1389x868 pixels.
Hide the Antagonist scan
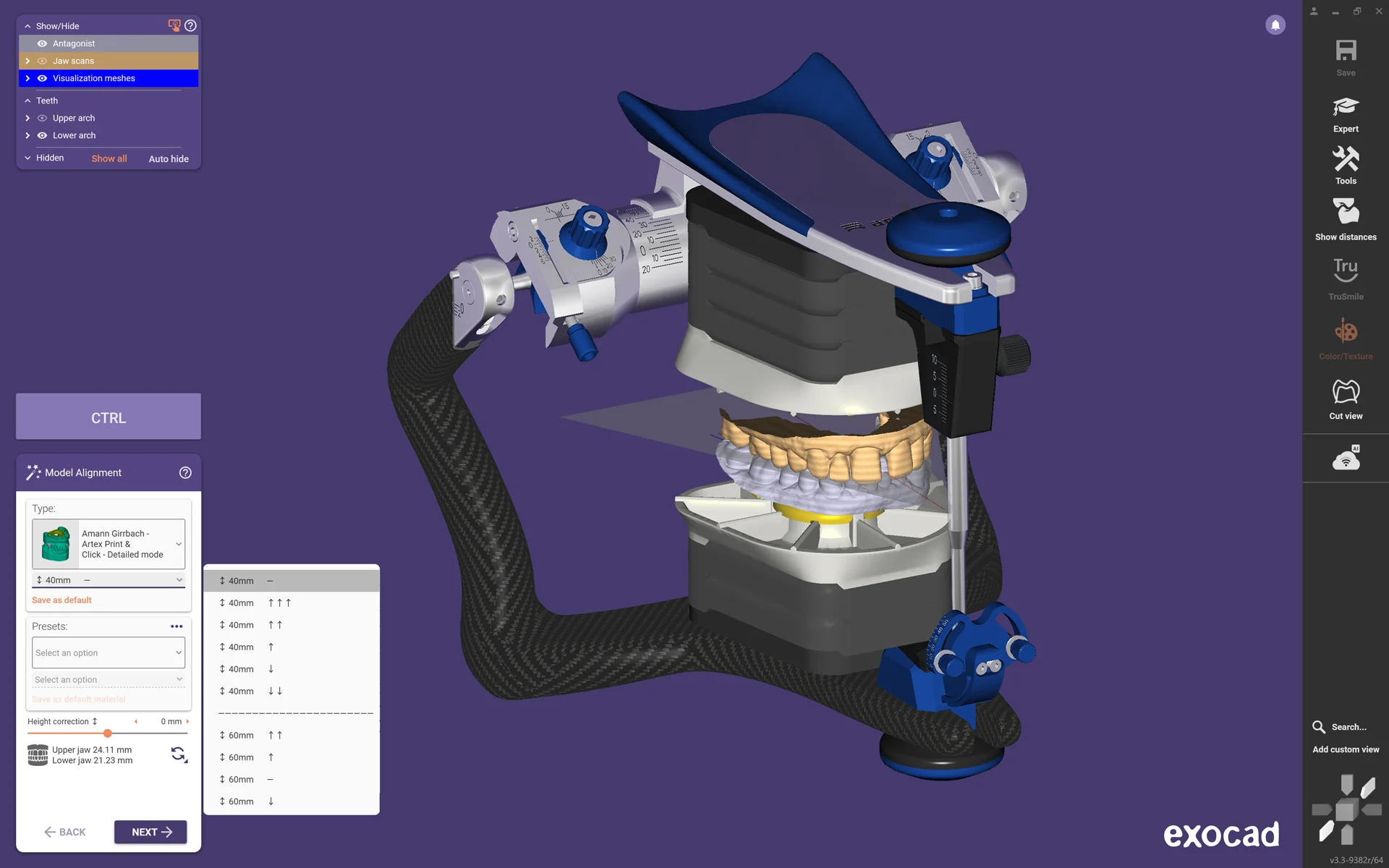42,43
